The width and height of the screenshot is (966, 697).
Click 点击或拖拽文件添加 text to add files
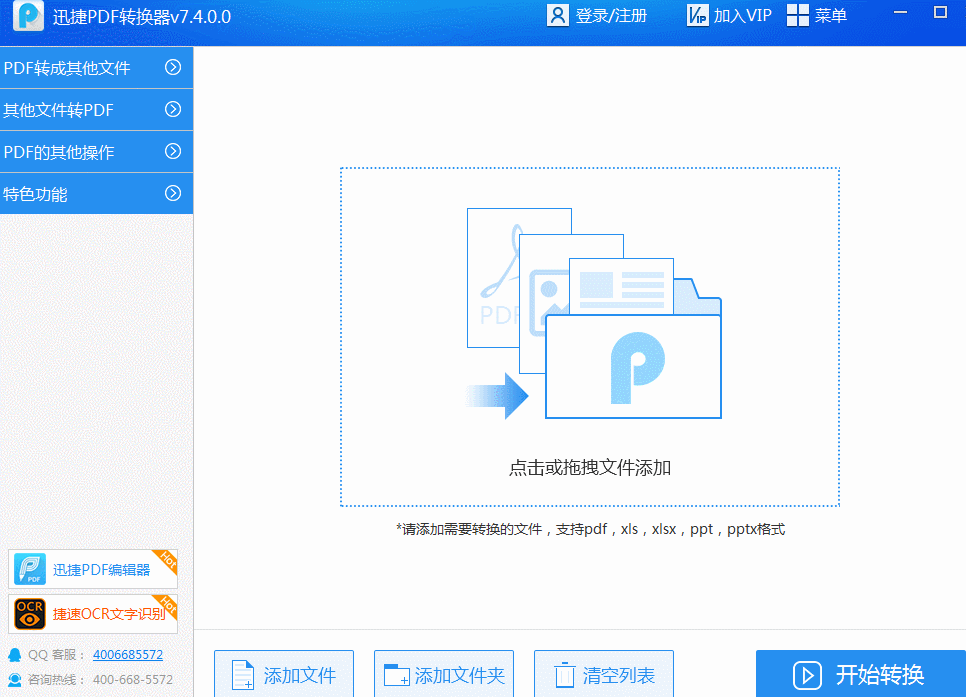pos(590,468)
